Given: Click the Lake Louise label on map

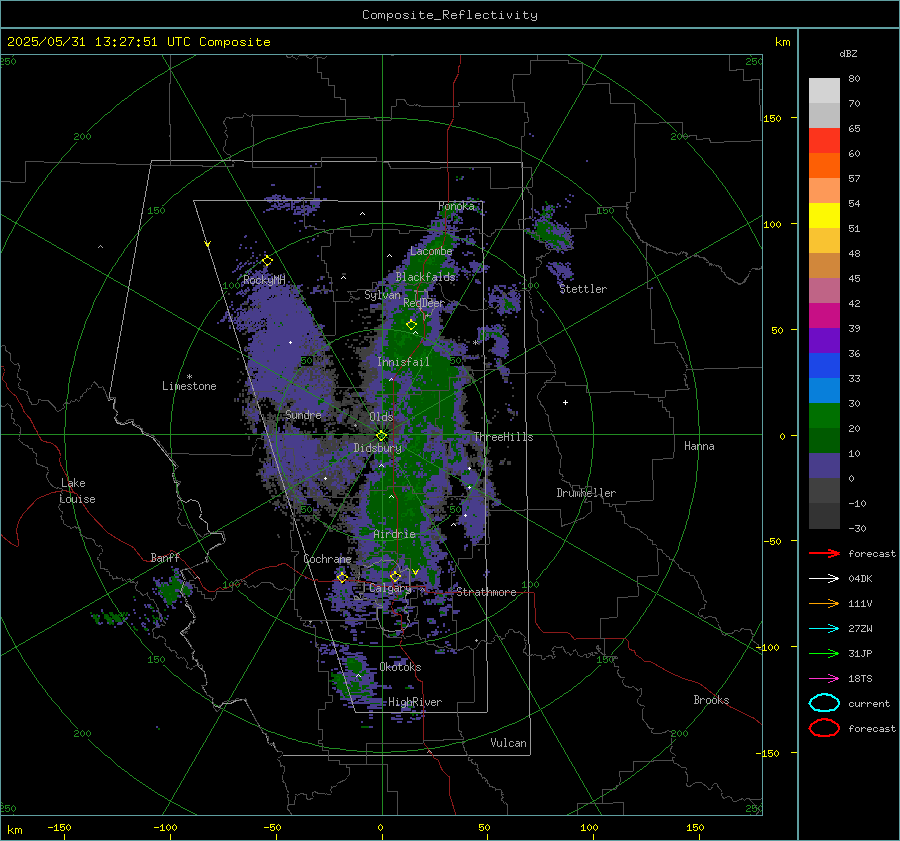Looking at the screenshot, I should click(77, 491).
